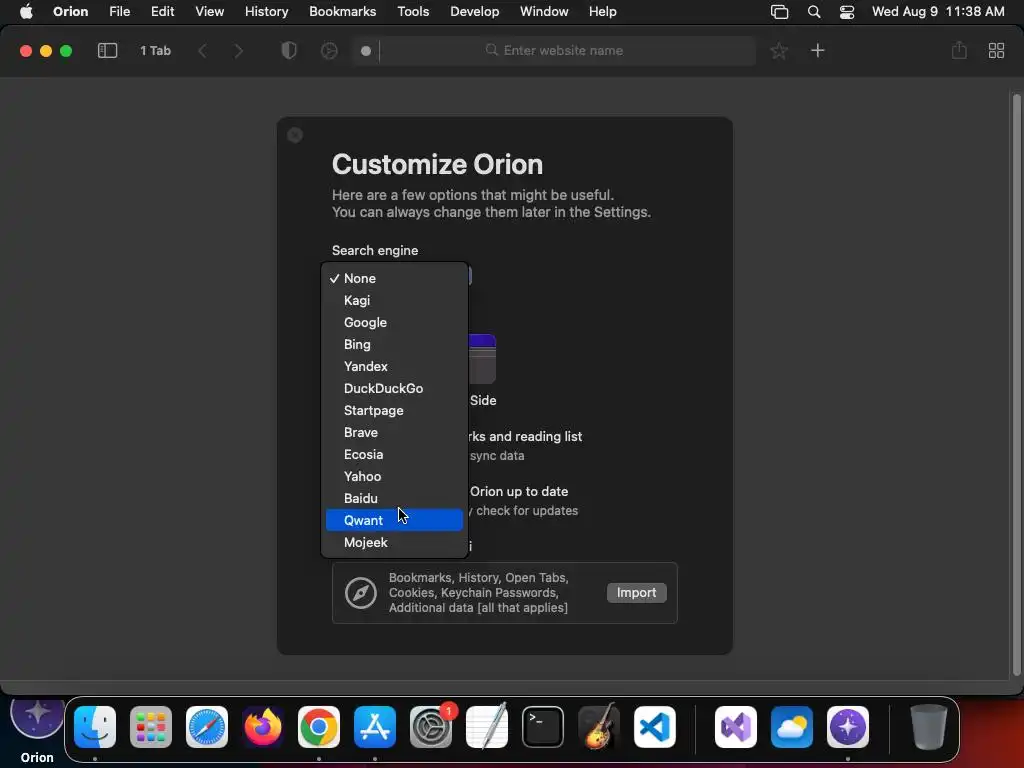Open the Develop menu

(475, 12)
